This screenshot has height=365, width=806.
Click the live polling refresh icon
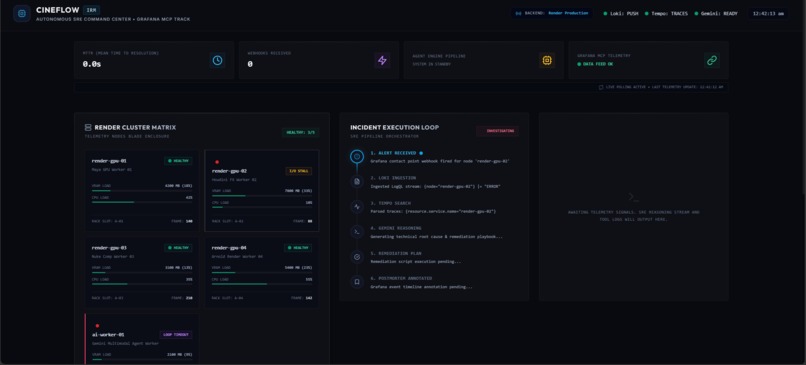(x=601, y=87)
